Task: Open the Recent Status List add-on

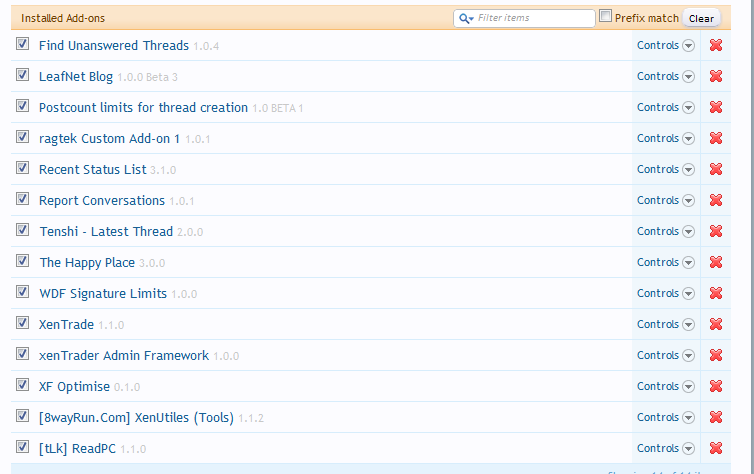Action: tap(92, 170)
